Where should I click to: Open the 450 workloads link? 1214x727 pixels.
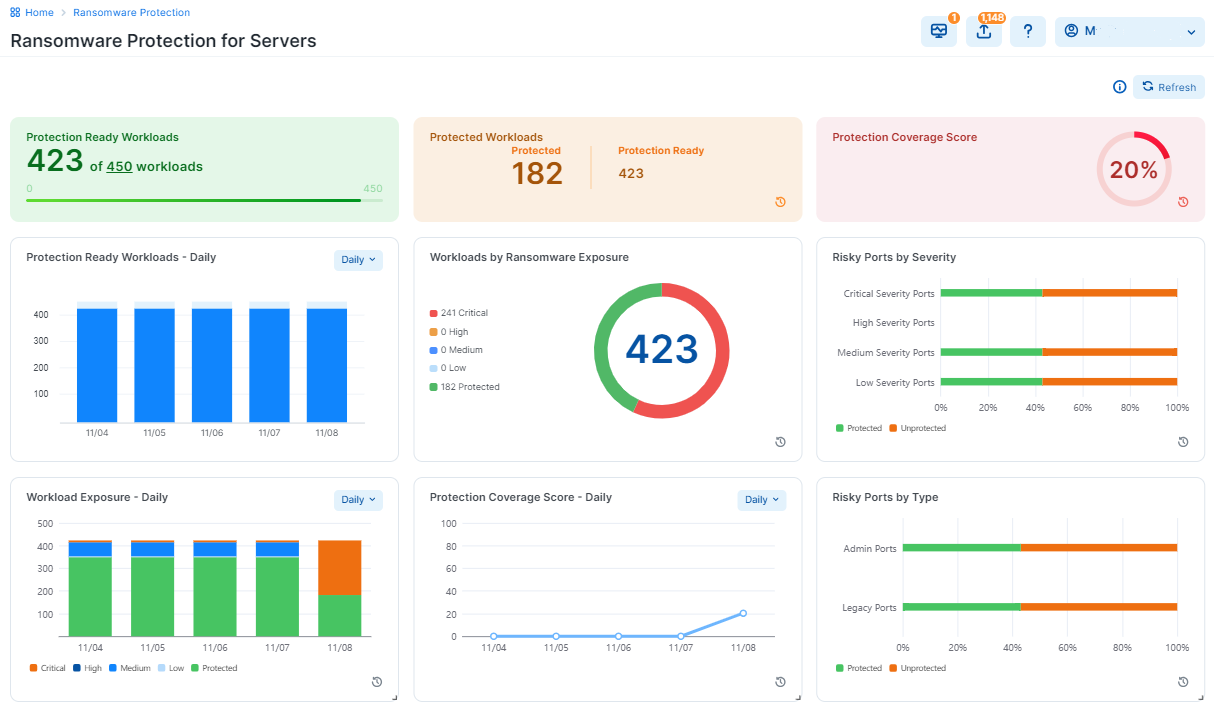tap(119, 167)
